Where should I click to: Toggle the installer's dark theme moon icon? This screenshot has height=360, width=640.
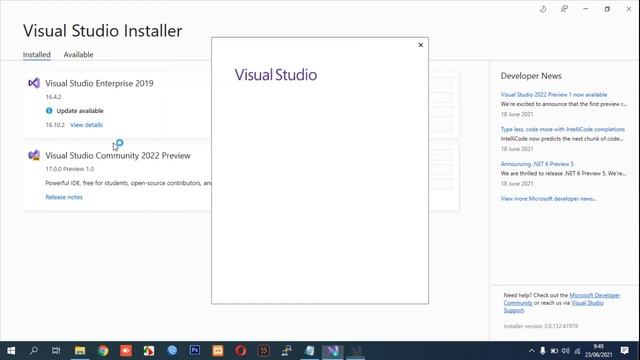click(543, 9)
